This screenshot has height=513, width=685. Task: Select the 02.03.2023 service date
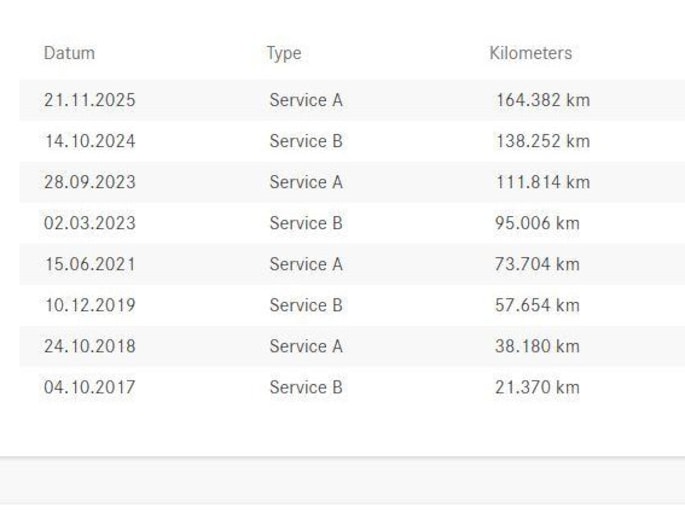[x=89, y=223]
